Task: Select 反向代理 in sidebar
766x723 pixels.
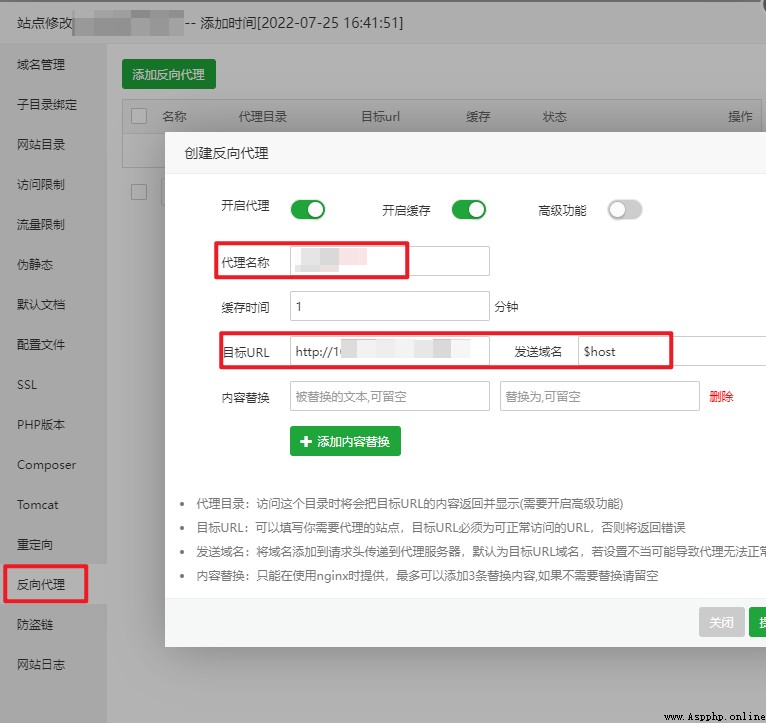Action: (x=41, y=585)
